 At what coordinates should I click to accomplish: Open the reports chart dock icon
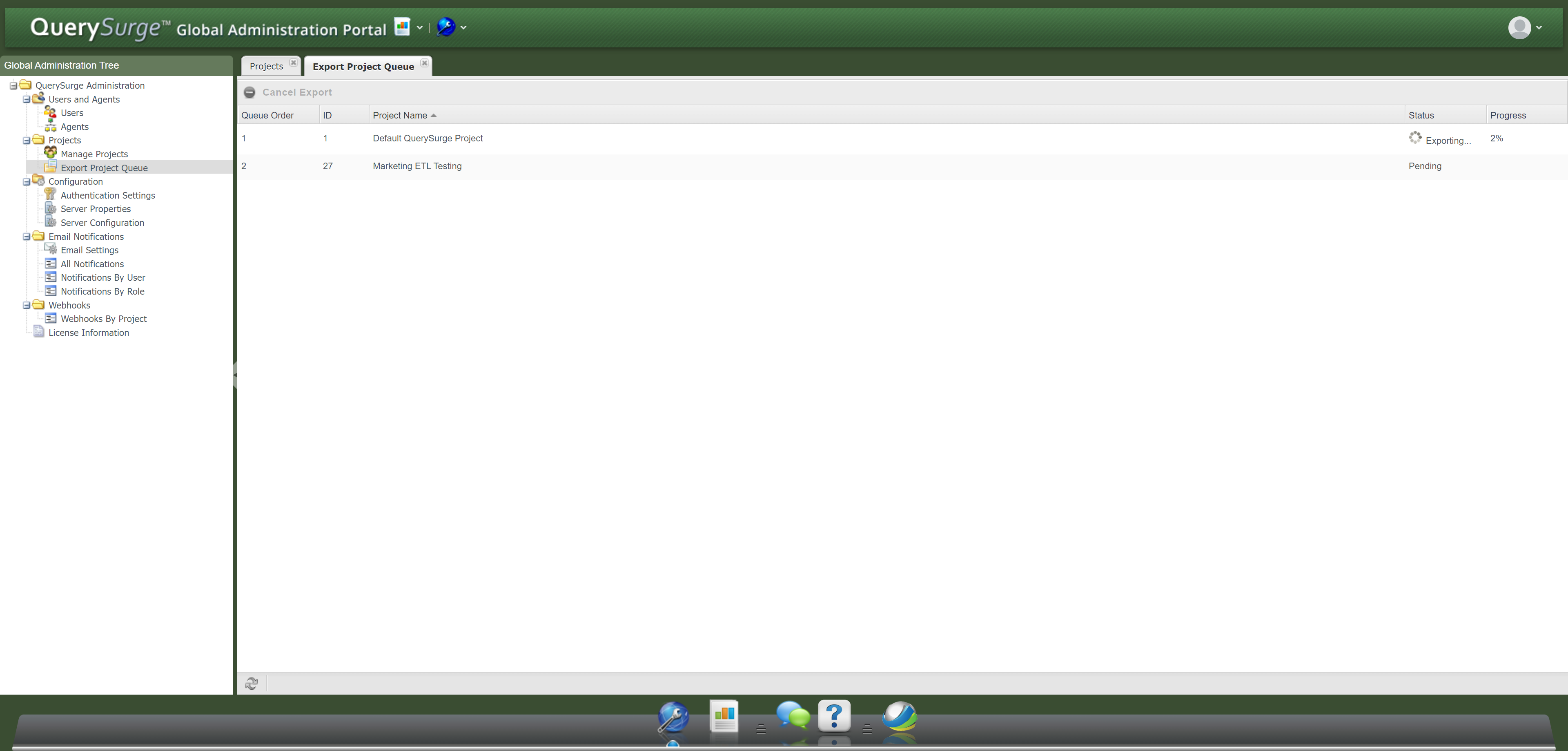pyautogui.click(x=724, y=716)
